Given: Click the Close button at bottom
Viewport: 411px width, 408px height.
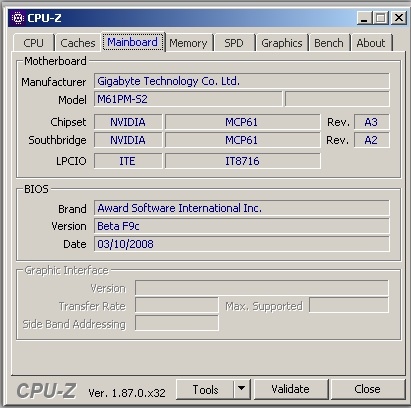Looking at the screenshot, I should [x=368, y=389].
